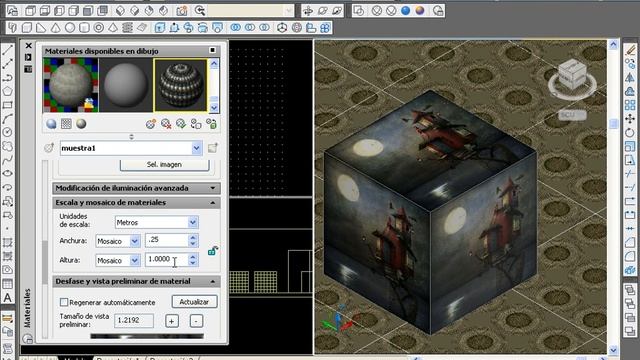Screen dimensions: 640x360
Task: Open the Unidades de escala Metros dropdown
Action: [193, 222]
